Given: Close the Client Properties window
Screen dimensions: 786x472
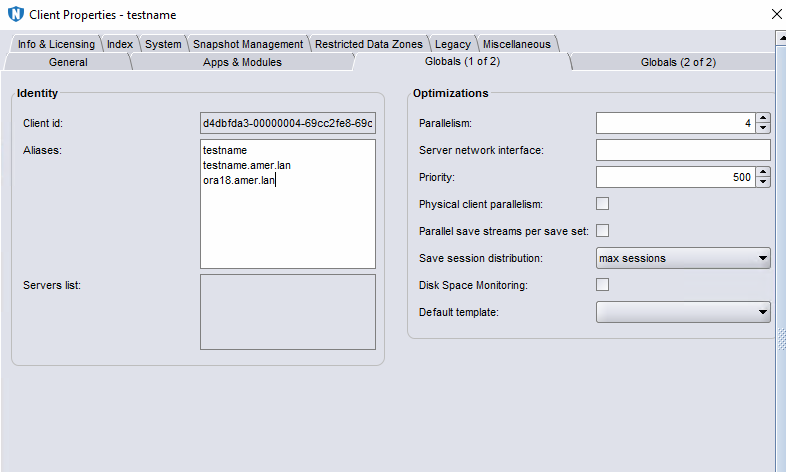Looking at the screenshot, I should pyautogui.click(x=776, y=14).
